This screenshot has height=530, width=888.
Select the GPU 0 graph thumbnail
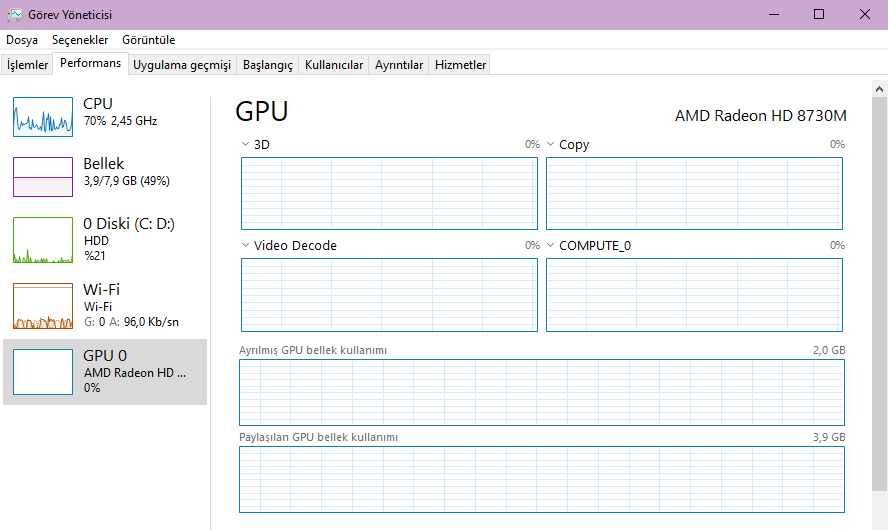tap(43, 372)
